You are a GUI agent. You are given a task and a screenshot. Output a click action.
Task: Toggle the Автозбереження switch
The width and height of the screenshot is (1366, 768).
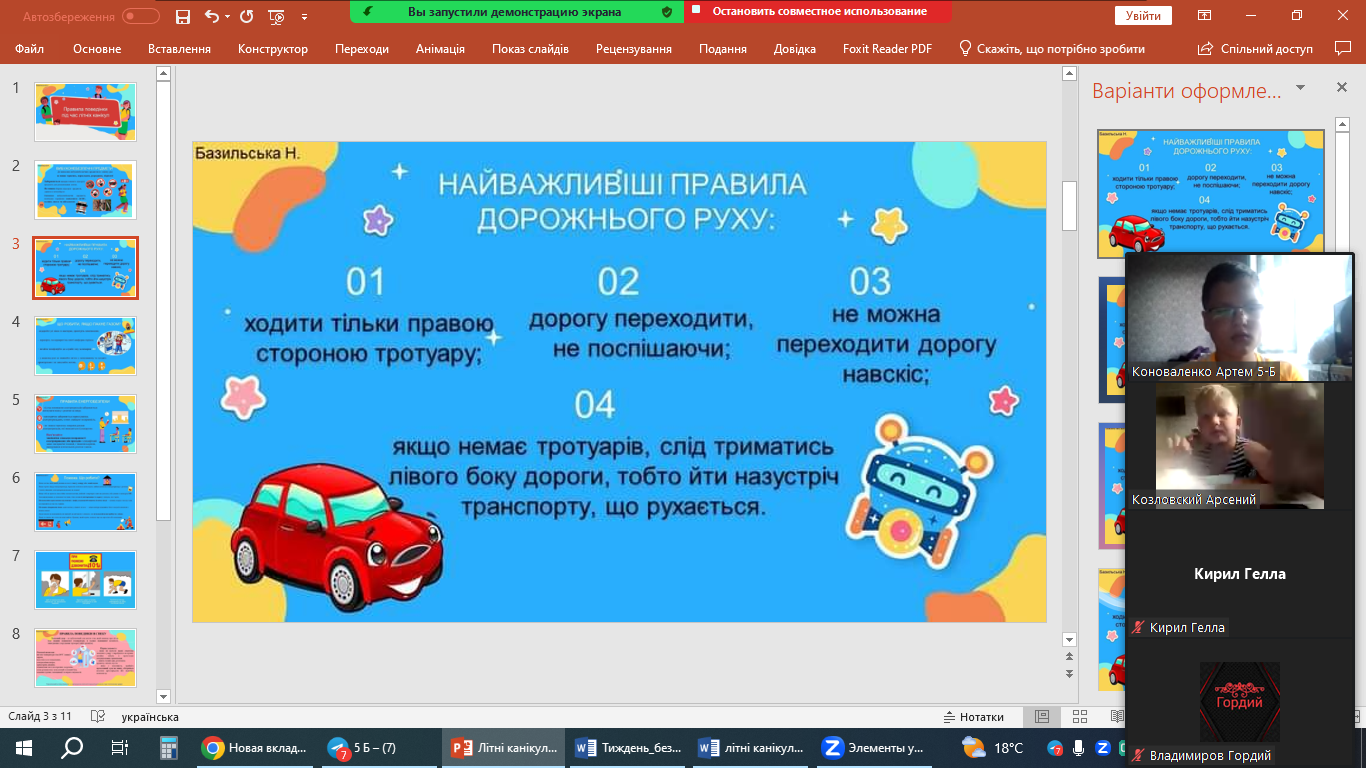tap(141, 16)
